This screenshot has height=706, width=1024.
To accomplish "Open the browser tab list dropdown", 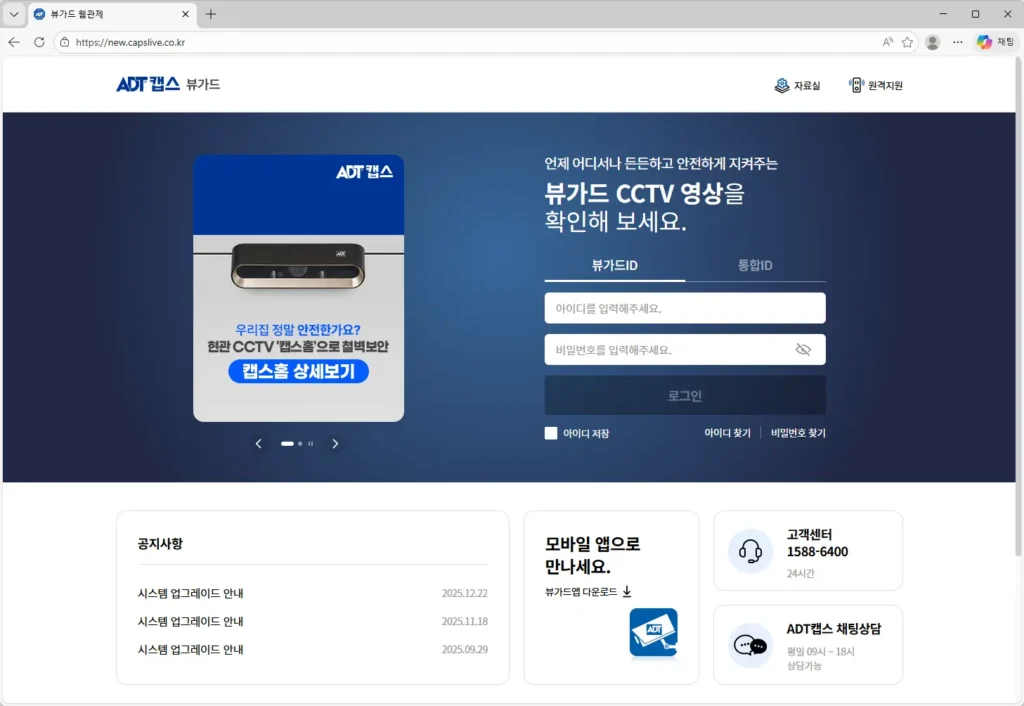I will pos(14,14).
